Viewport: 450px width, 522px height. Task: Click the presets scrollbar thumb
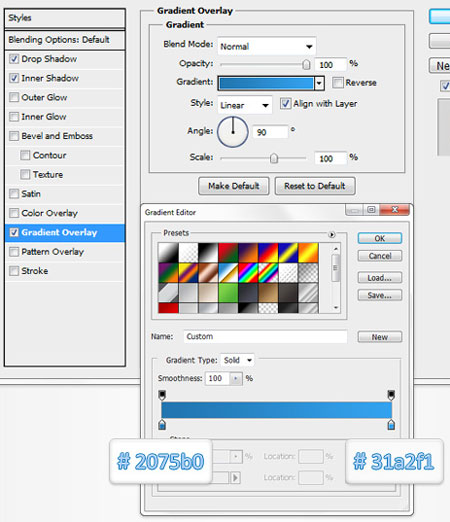336,267
